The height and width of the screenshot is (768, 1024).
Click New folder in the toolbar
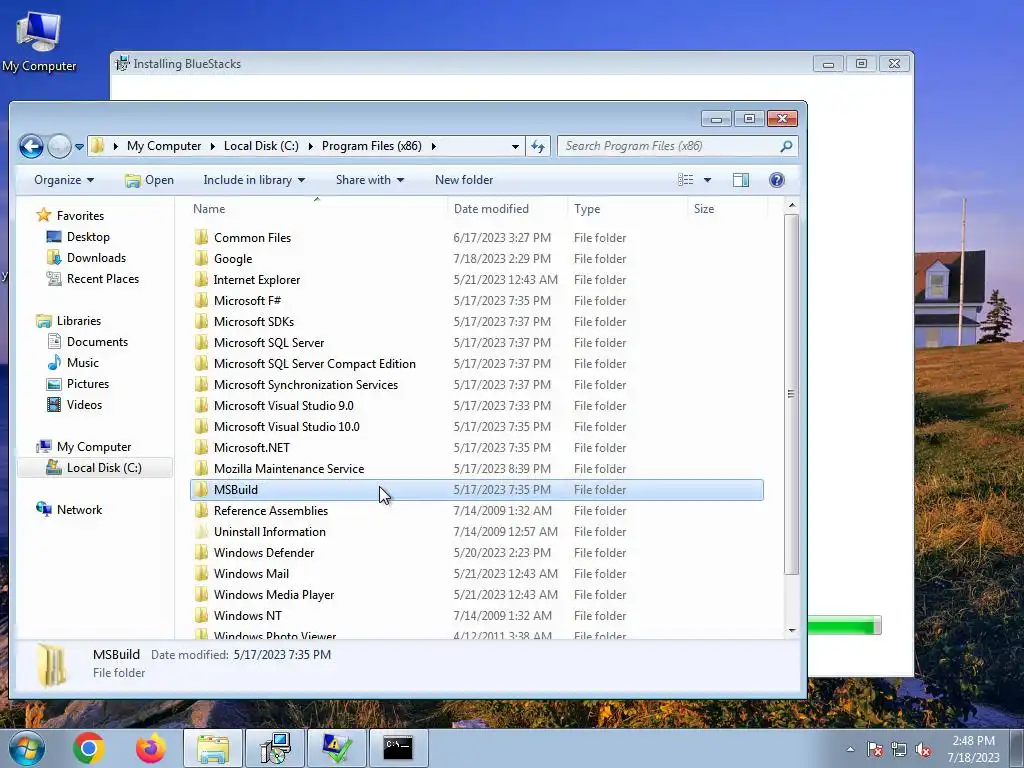pos(464,180)
